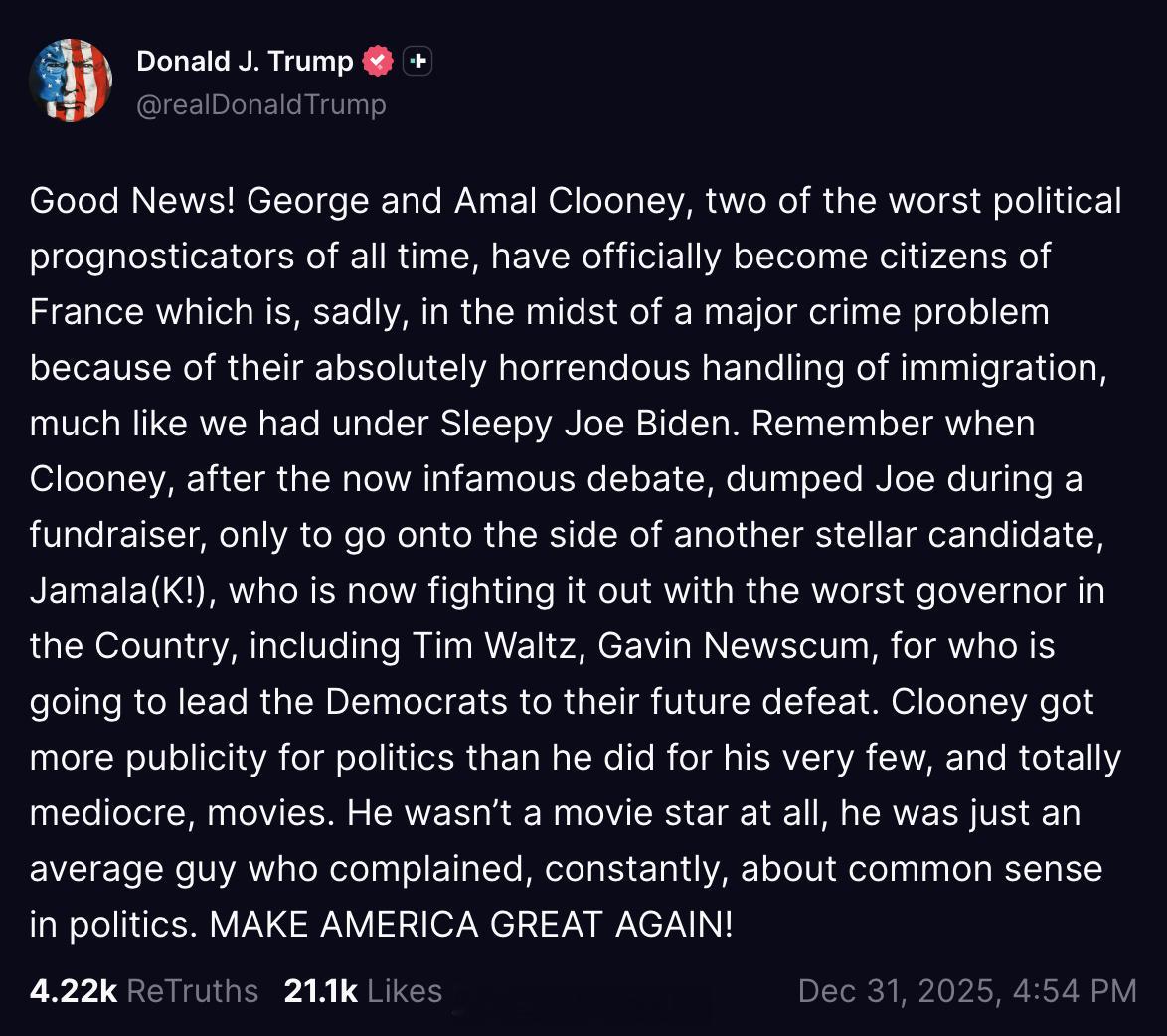Click the plus icon beside the verified badge
The width and height of the screenshot is (1167, 1036).
417,61
